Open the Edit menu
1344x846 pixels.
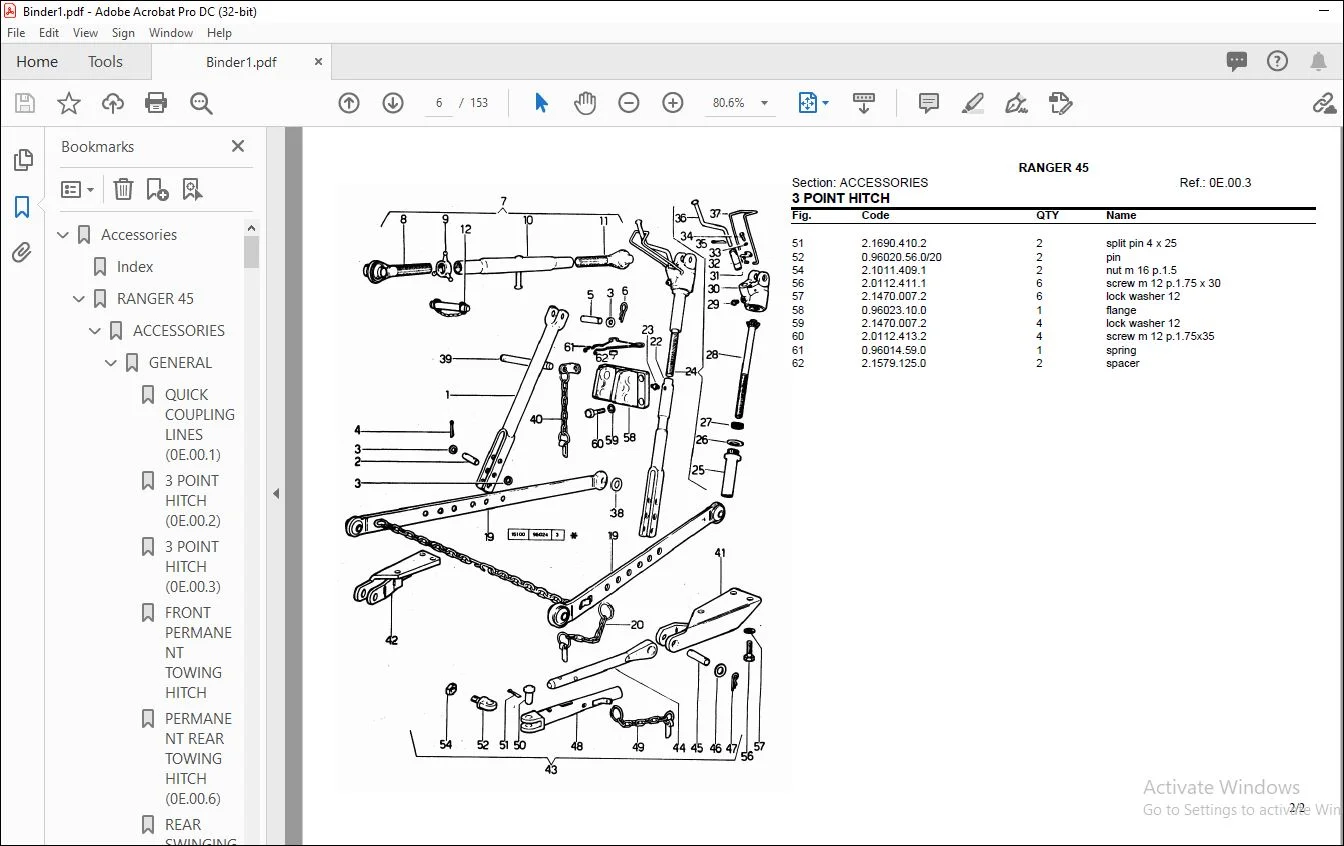(49, 33)
